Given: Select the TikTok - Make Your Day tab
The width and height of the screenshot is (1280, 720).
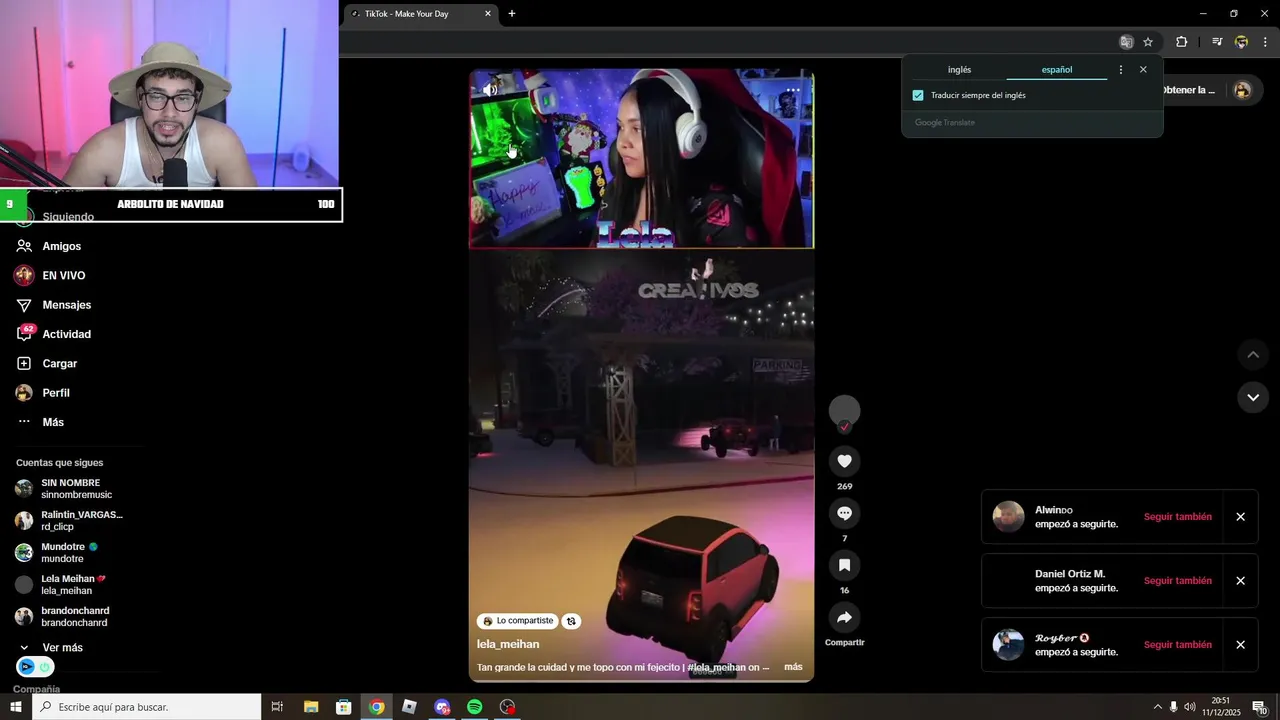Looking at the screenshot, I should point(420,14).
